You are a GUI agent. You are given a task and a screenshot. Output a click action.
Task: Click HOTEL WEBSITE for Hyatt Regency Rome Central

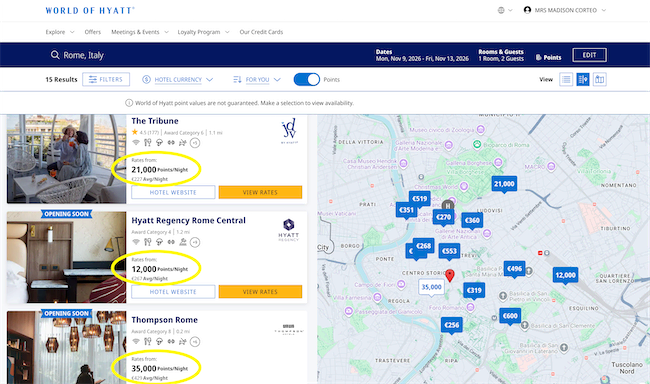tap(173, 292)
